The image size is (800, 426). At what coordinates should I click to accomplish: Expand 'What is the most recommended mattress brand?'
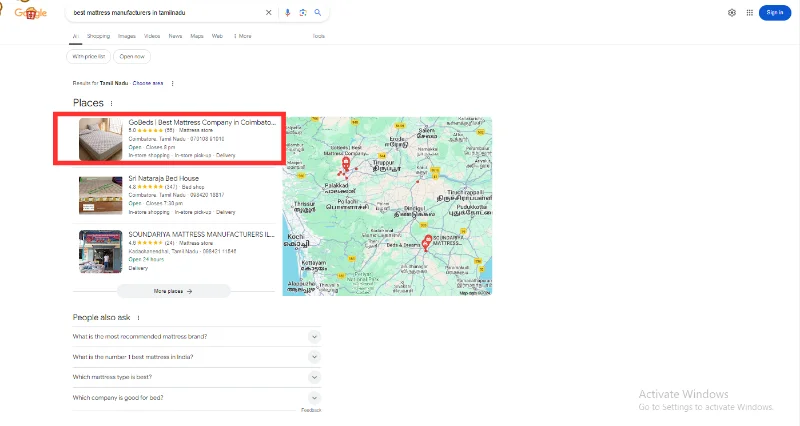196,337
